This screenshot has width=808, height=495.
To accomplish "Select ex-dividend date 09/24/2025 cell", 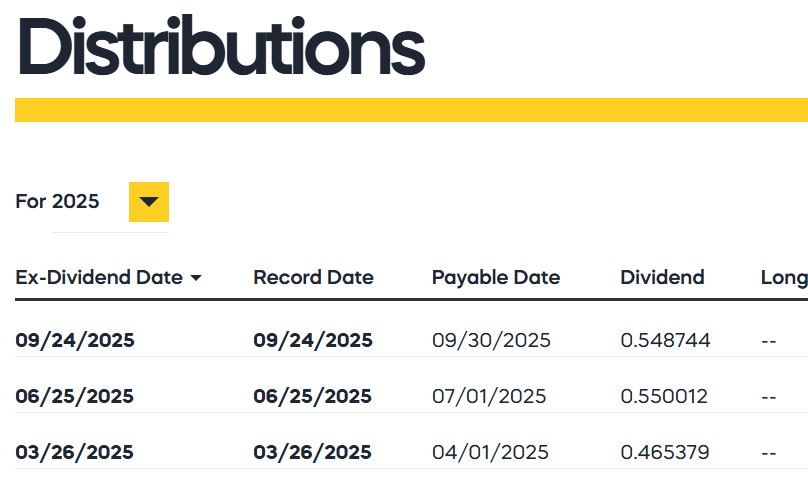I will point(75,340).
